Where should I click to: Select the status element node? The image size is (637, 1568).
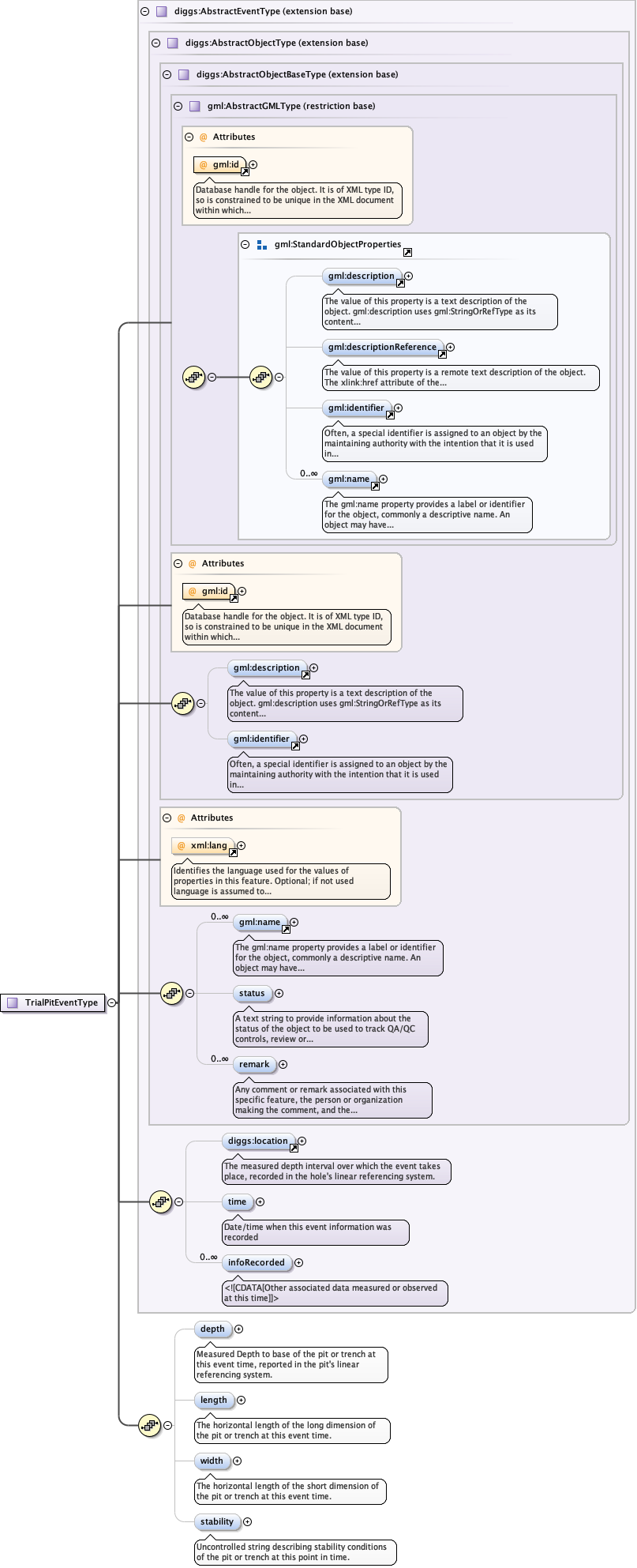point(252,993)
